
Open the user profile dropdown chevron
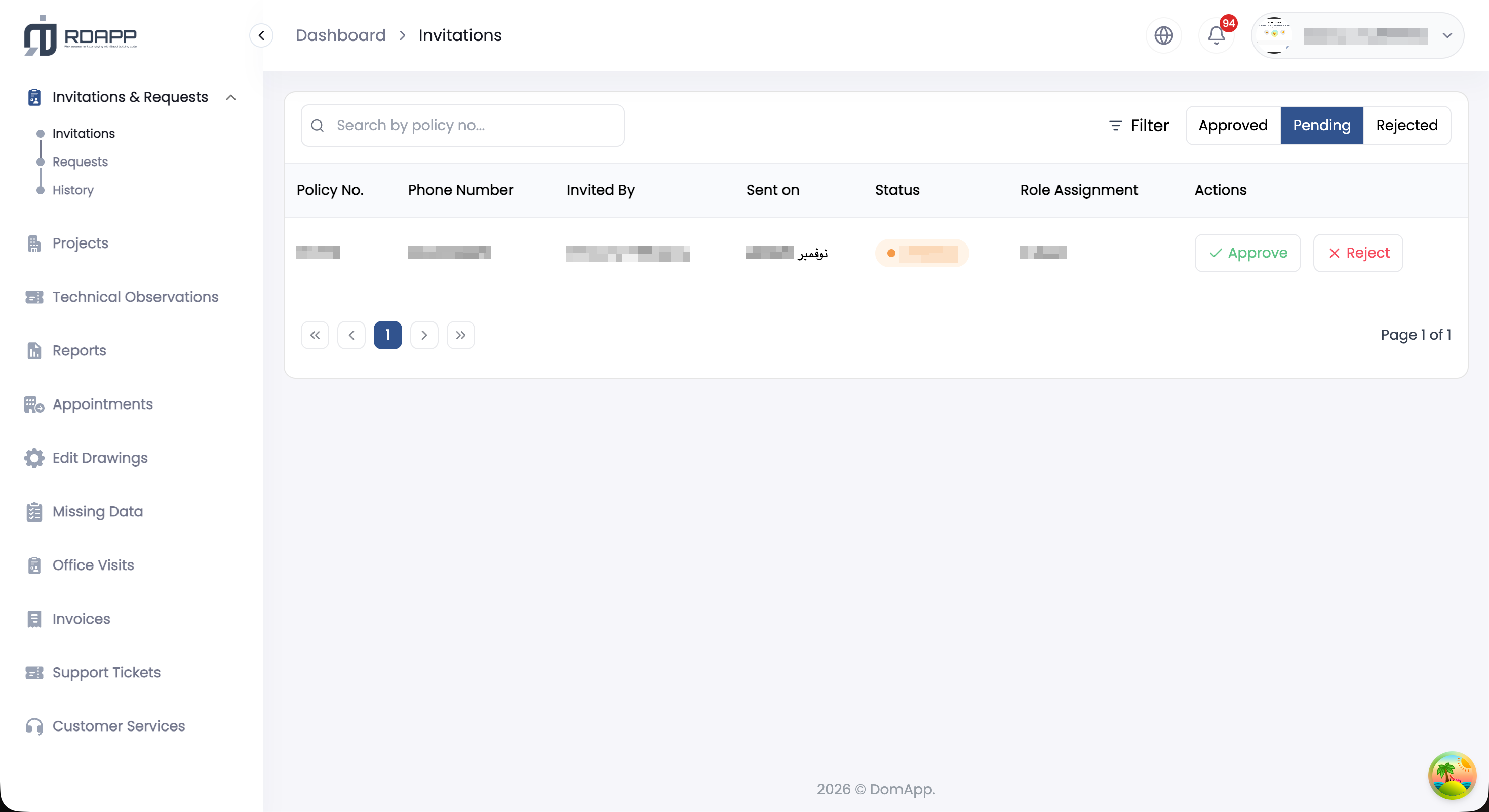[1447, 36]
